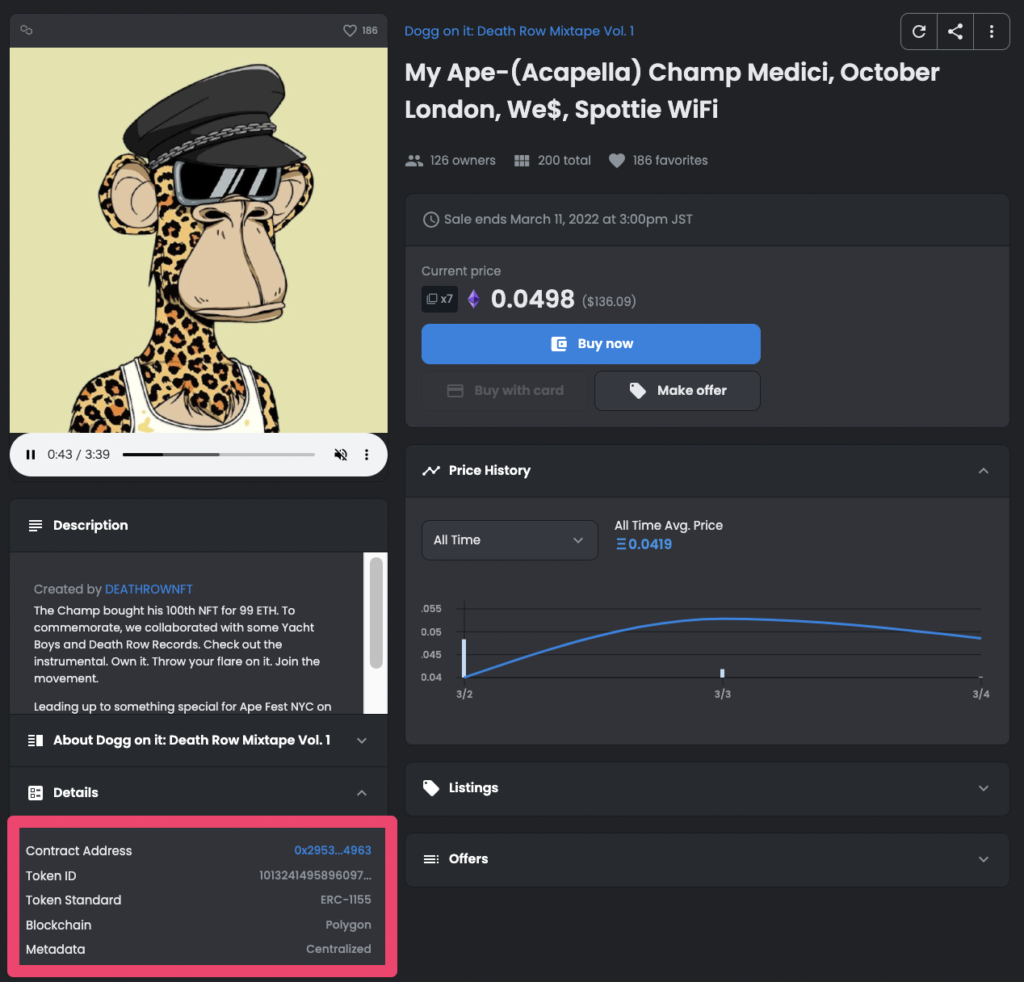Image resolution: width=1024 pixels, height=982 pixels.
Task: Click the ERC-1155 token standard value
Action: (345, 900)
